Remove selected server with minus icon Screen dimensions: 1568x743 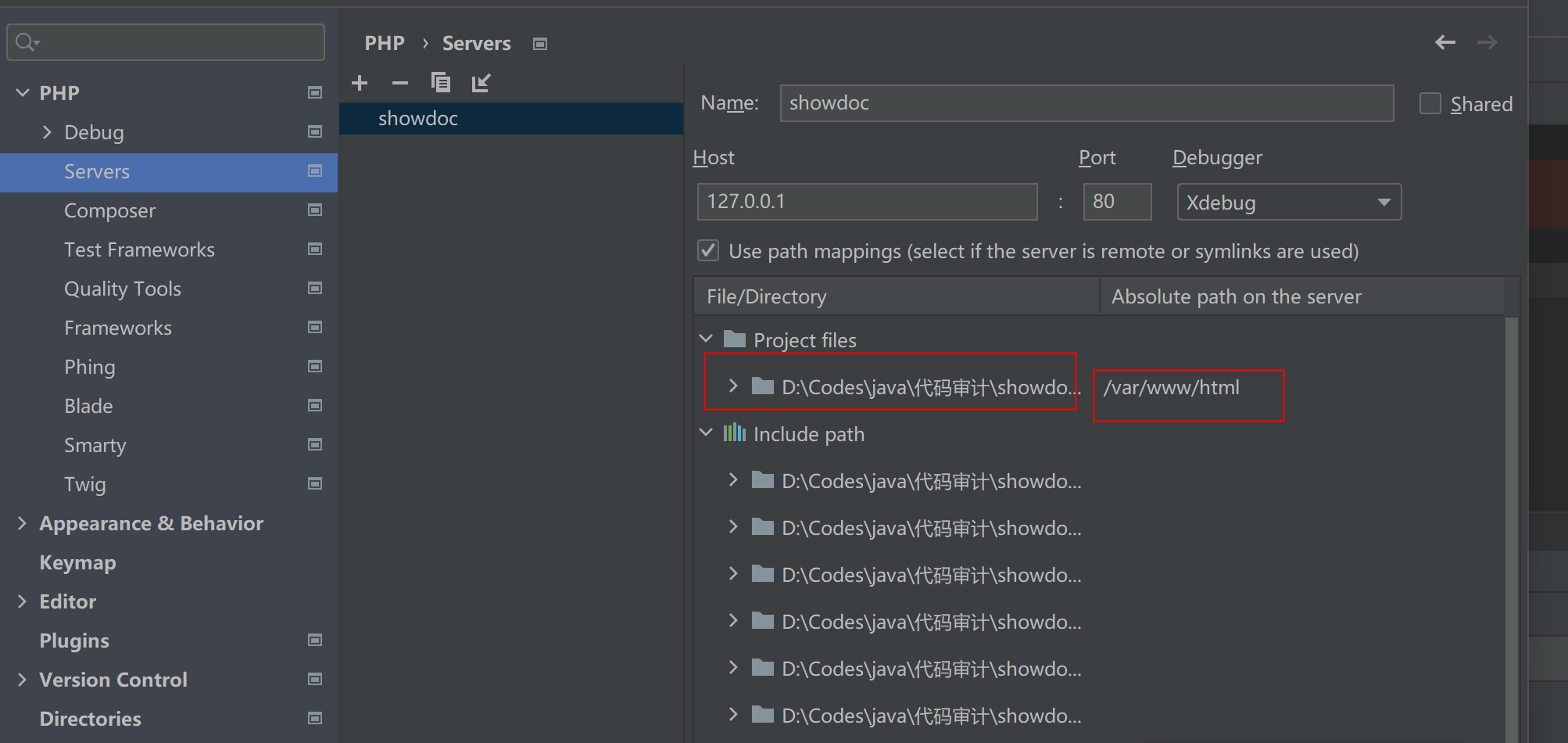click(400, 83)
